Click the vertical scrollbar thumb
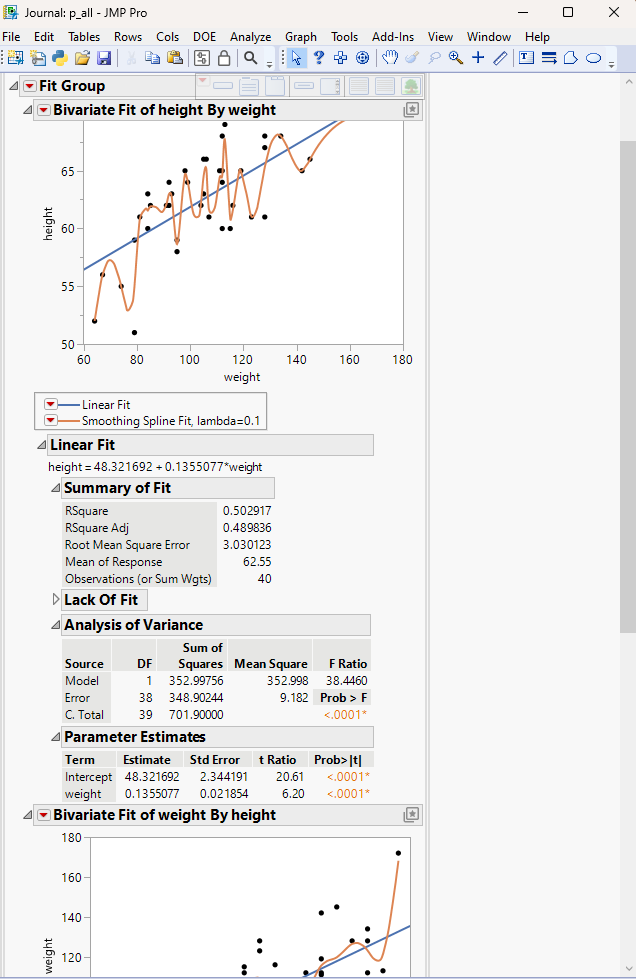 [627, 387]
